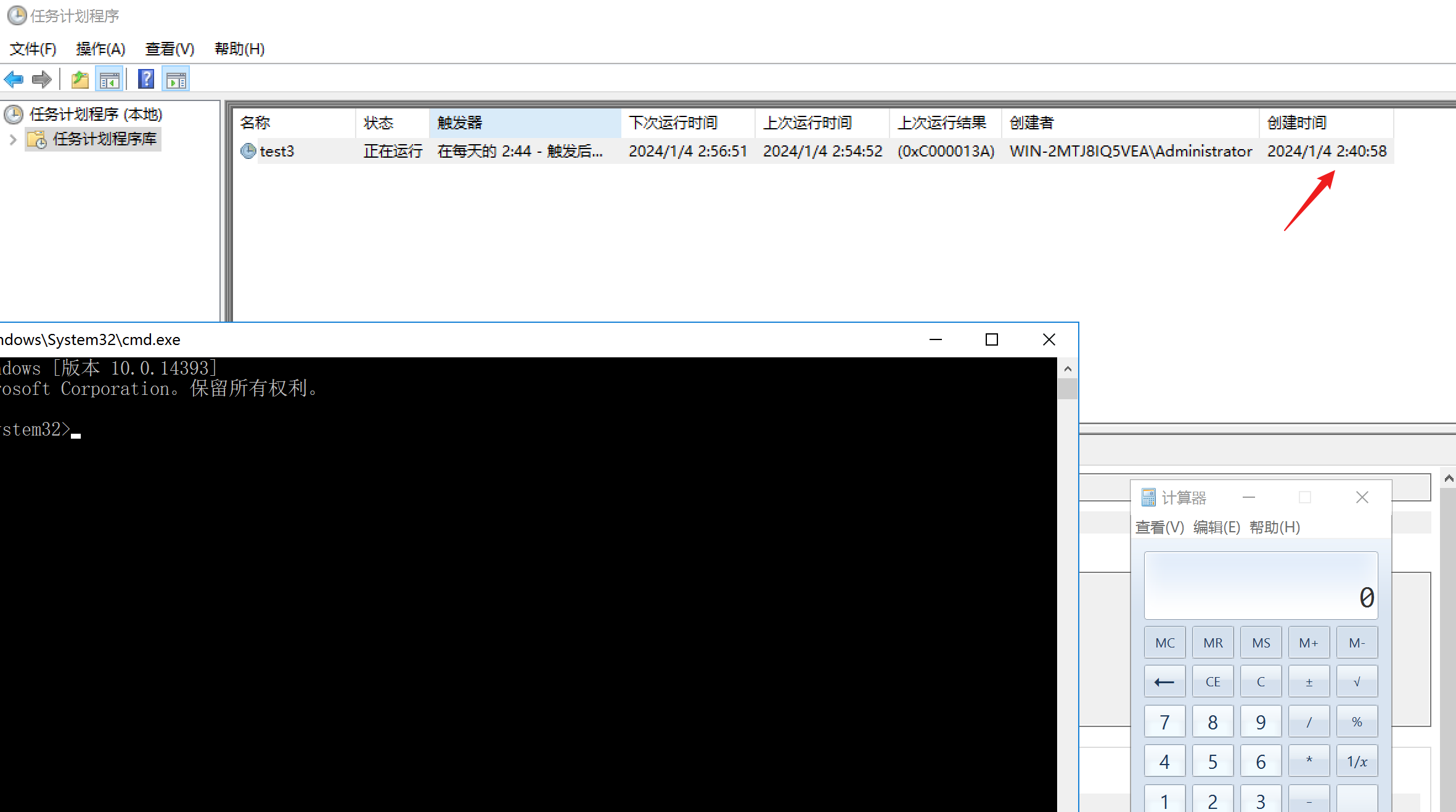Click the Up one level folder icon
The image size is (1456, 812).
80,79
